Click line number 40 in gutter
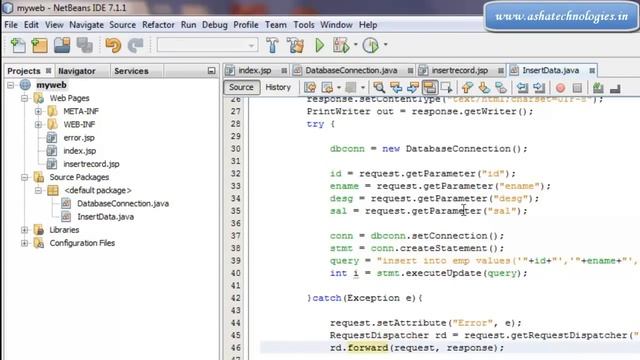This screenshot has height=360, width=640. point(236,273)
